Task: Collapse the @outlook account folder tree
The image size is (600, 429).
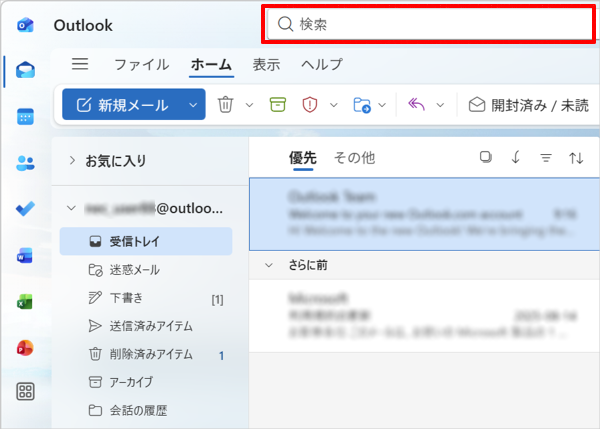Action: pos(71,208)
